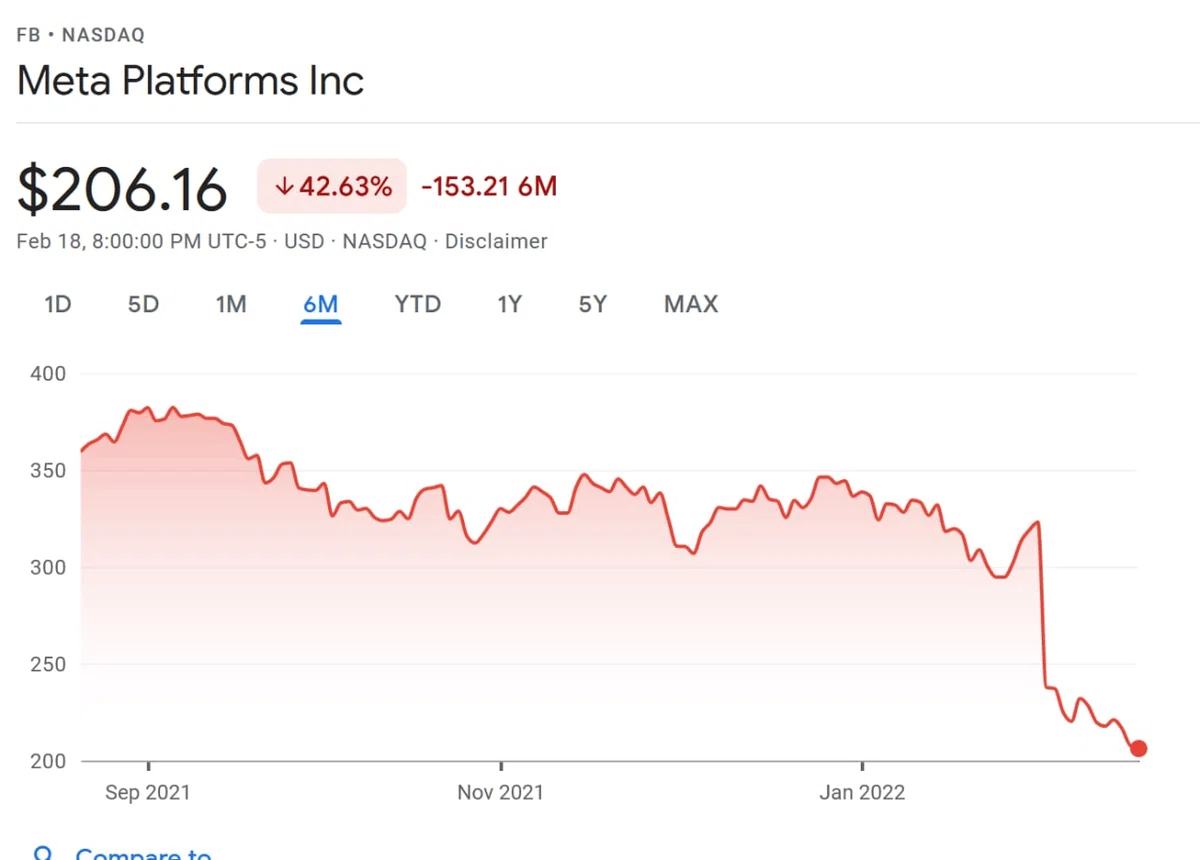Click the Compare to search icon

tap(43, 853)
